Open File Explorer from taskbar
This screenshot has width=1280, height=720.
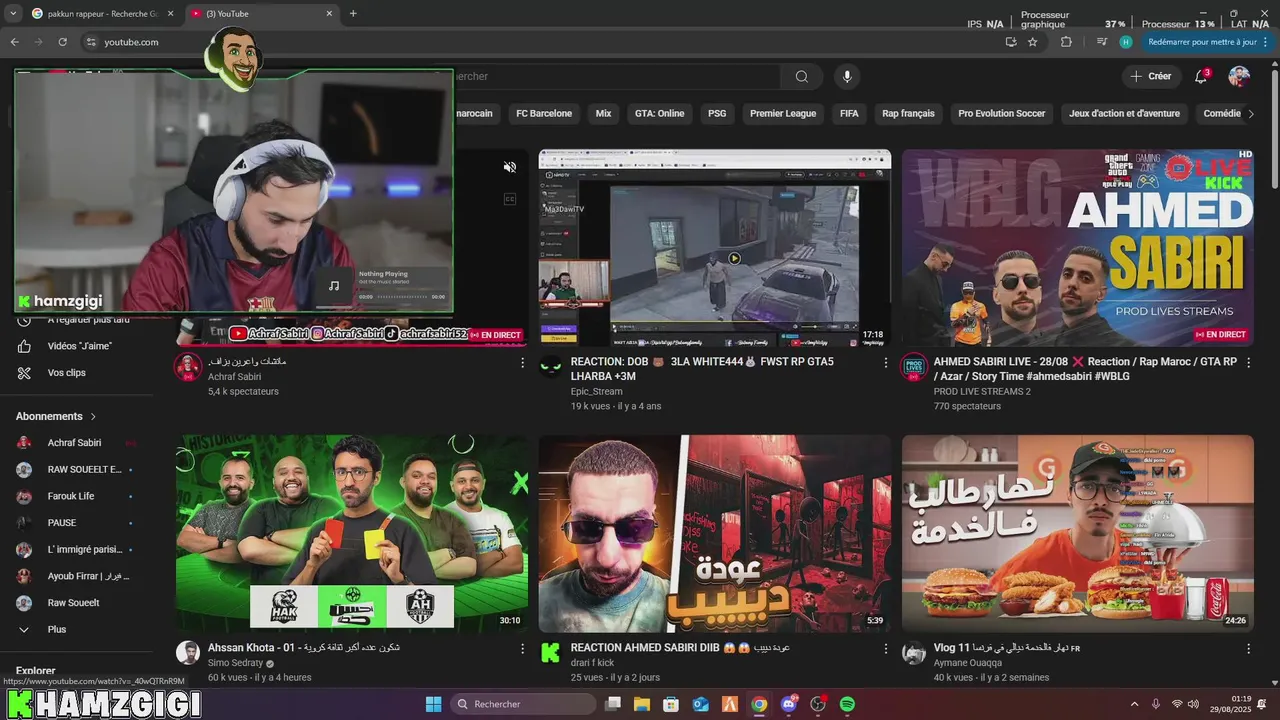[x=642, y=704]
